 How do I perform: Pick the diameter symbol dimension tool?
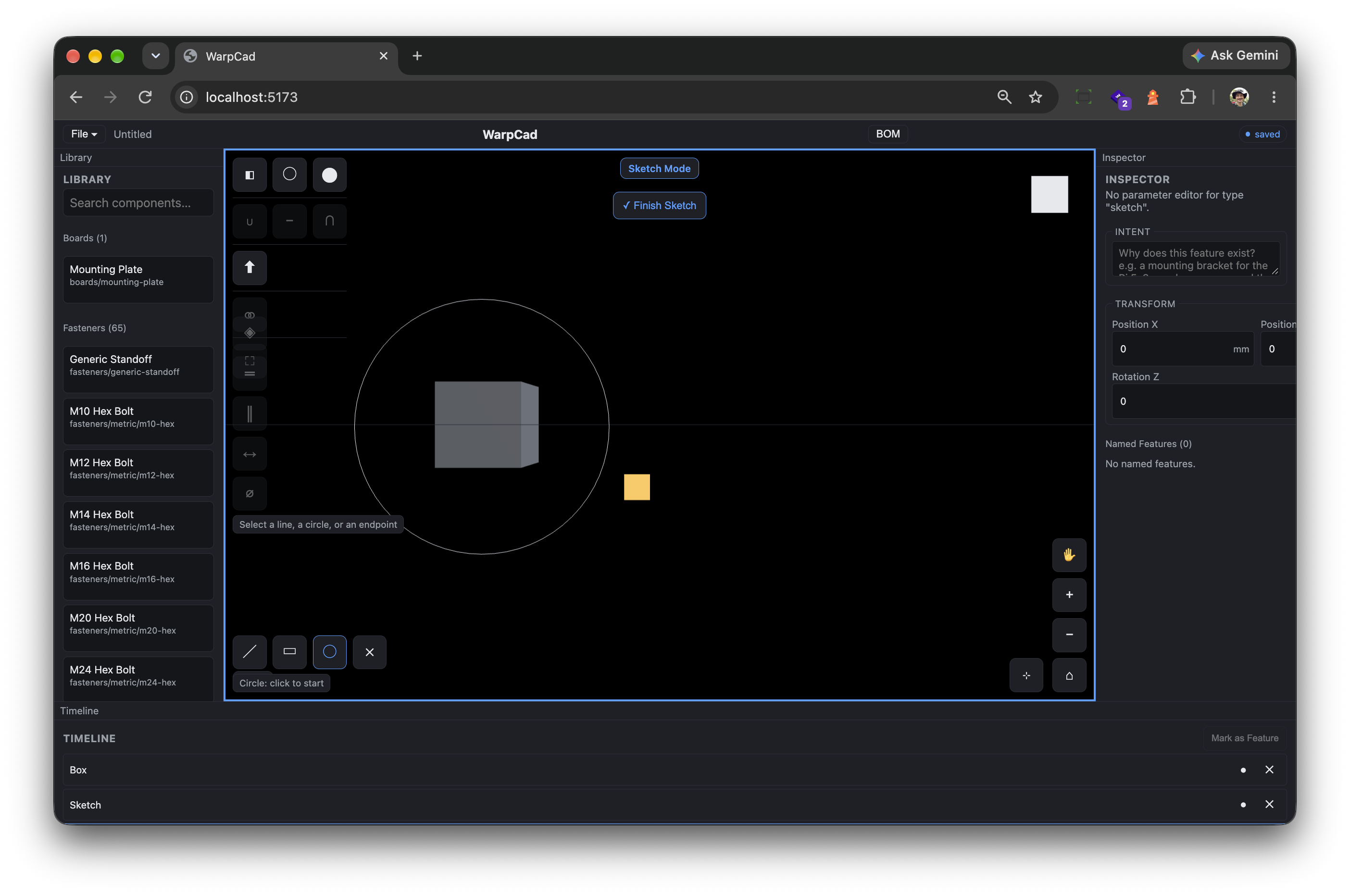click(249, 494)
